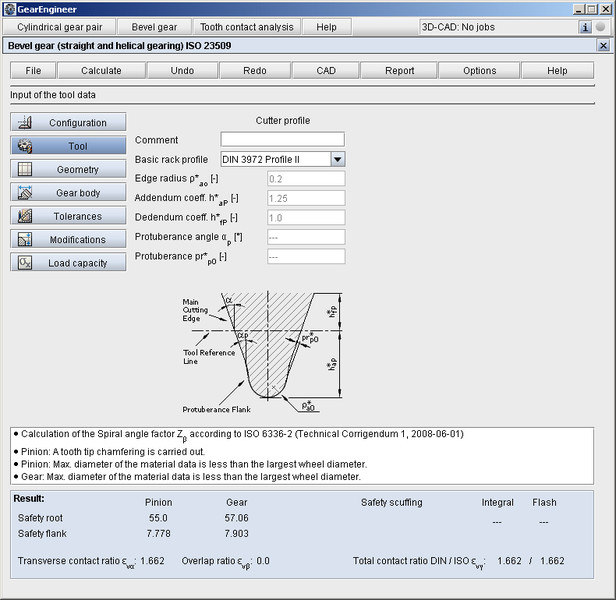Screen dimensions: 616x600
Task: Open the Load capacity section
Action: (x=69, y=263)
